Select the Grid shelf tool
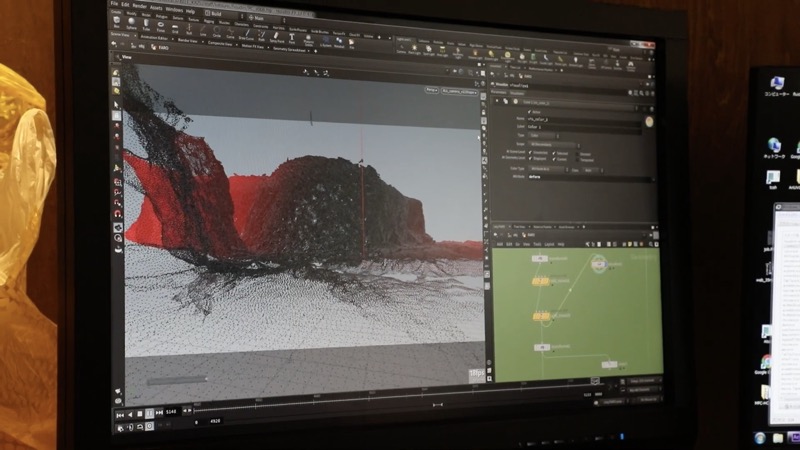800x450 pixels. point(175,28)
